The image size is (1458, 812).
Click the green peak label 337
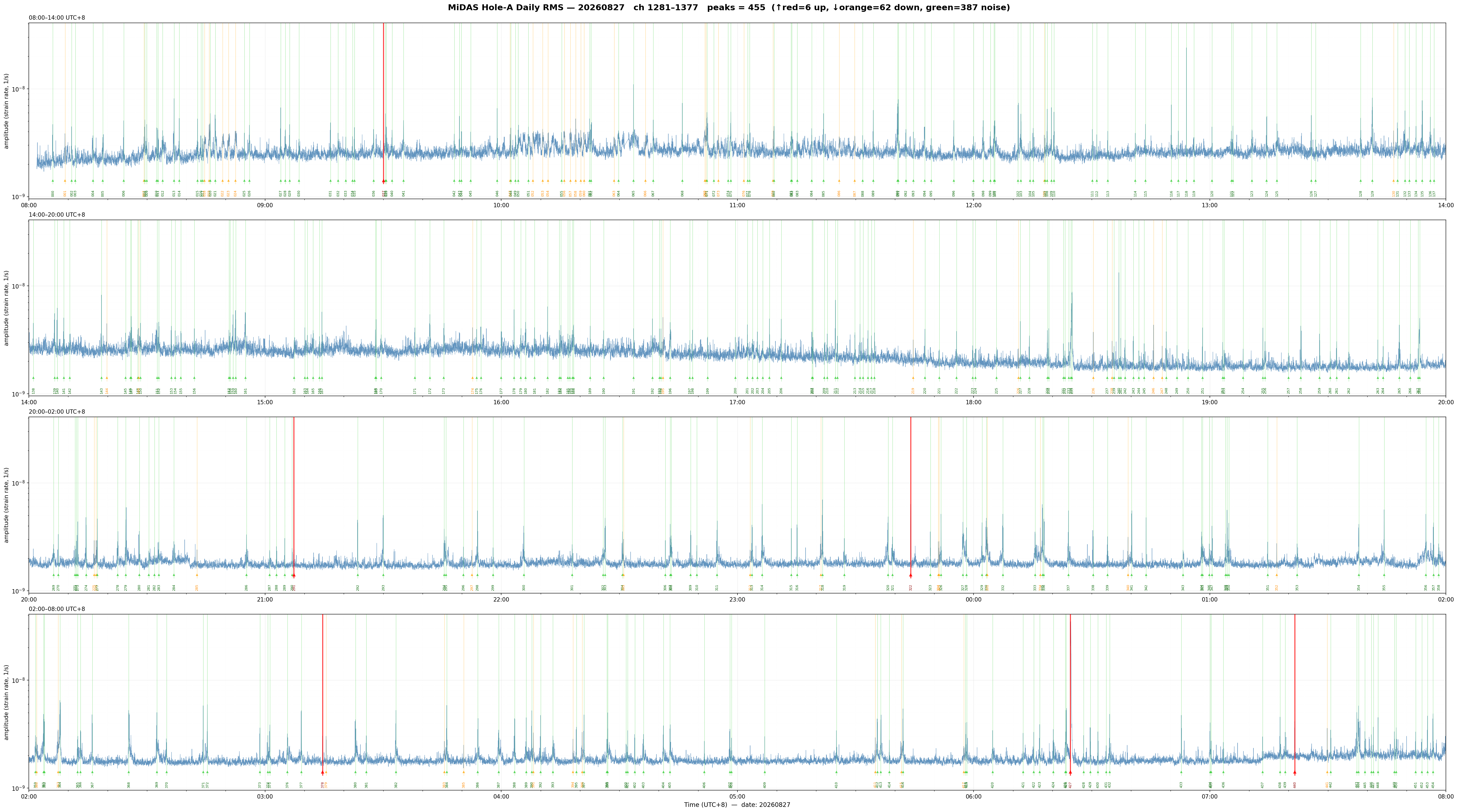[1069, 588]
